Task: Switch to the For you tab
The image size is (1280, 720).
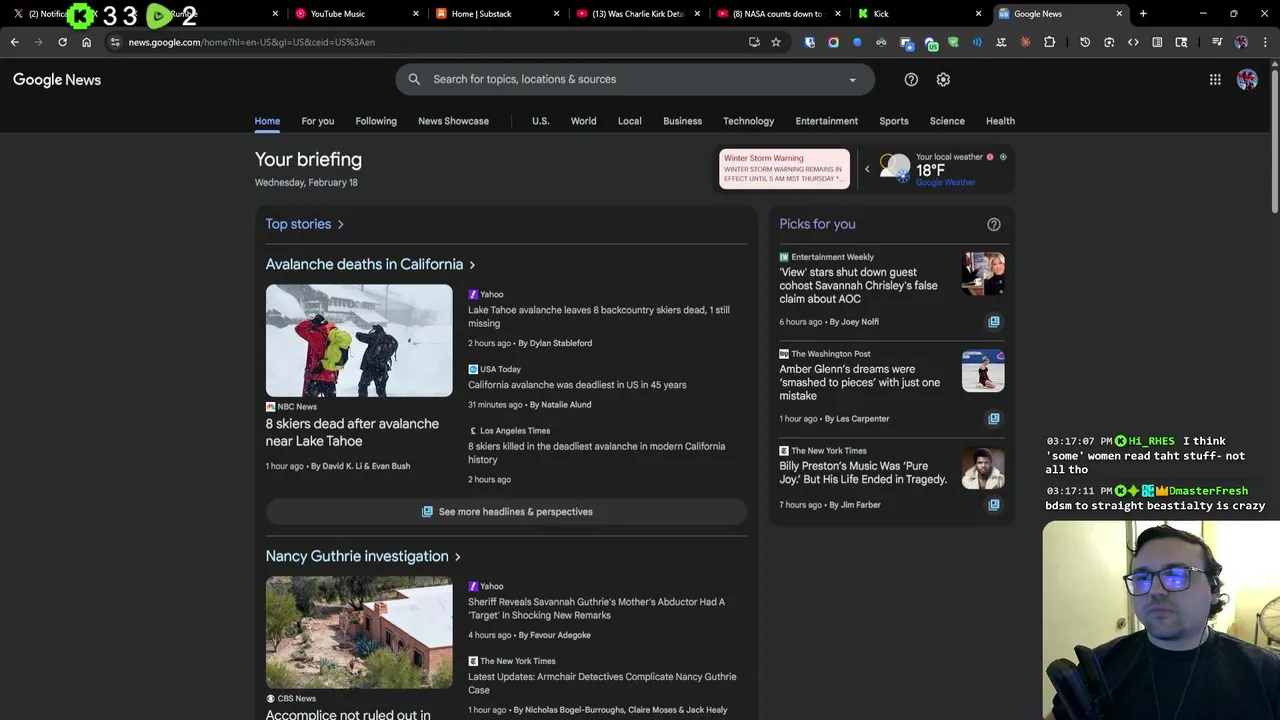Action: click(x=318, y=121)
